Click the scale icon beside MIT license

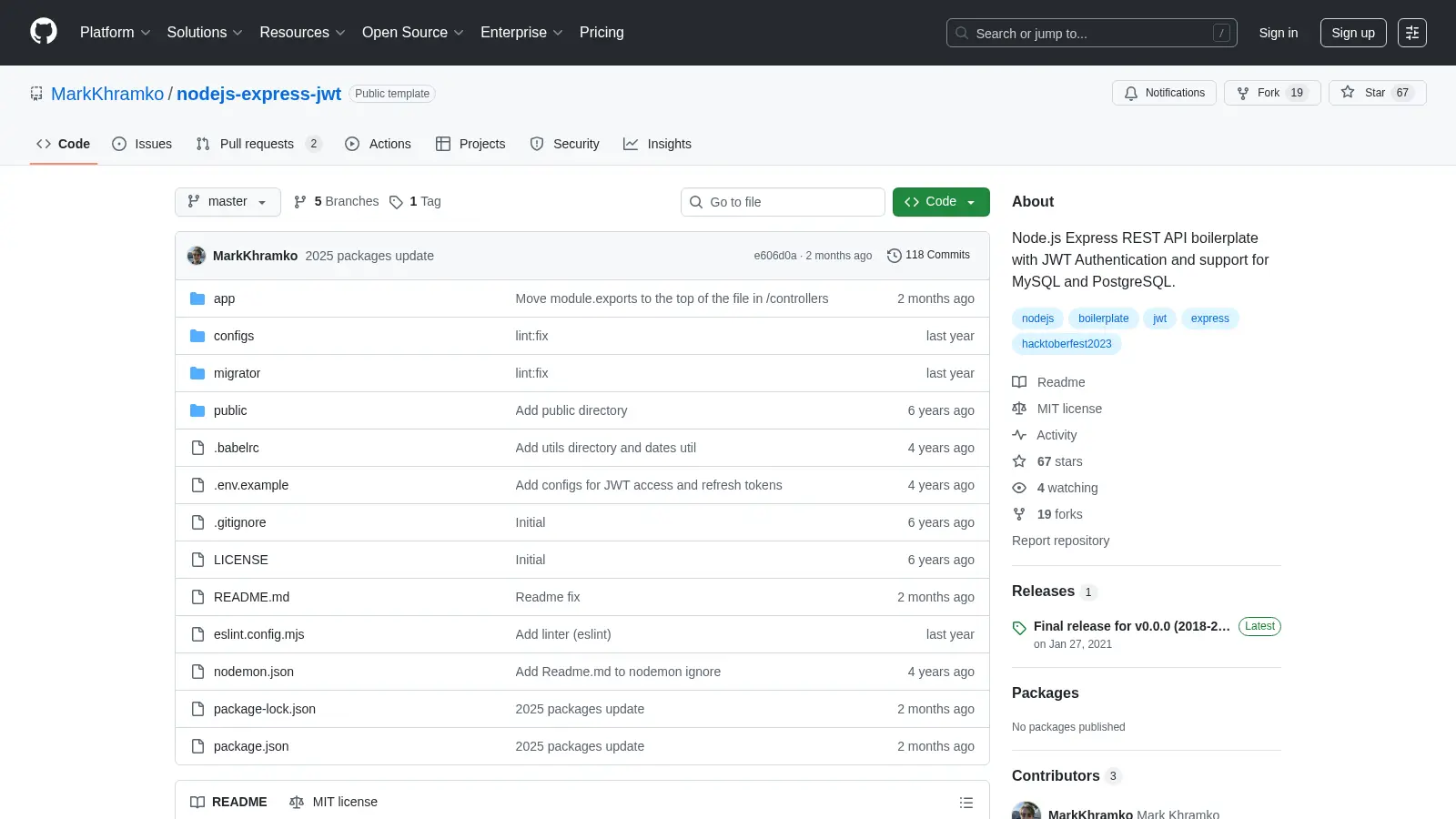1019,409
